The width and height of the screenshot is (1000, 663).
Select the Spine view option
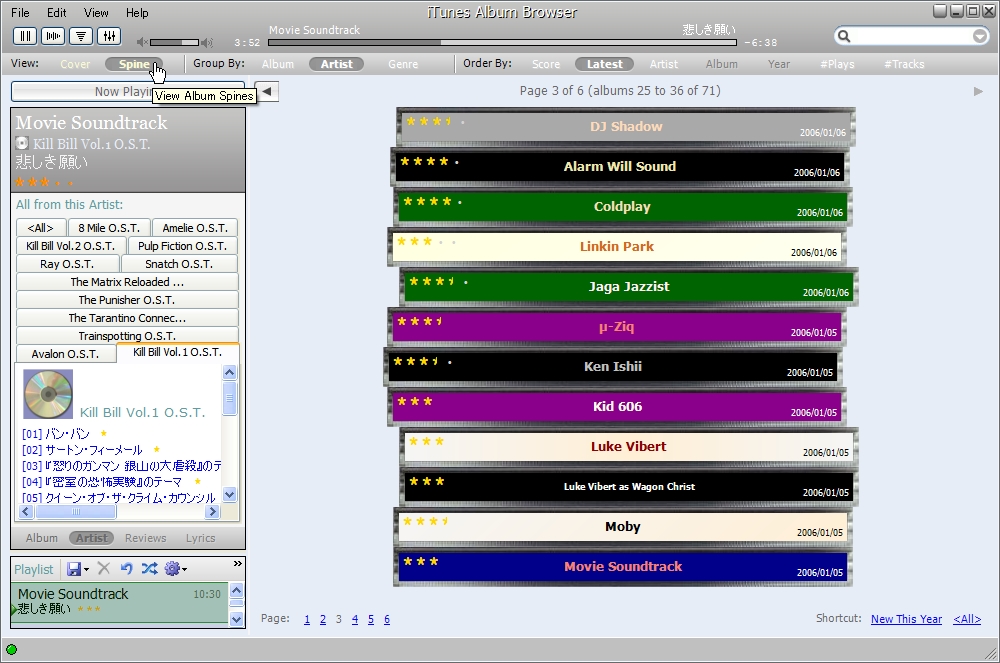(134, 64)
